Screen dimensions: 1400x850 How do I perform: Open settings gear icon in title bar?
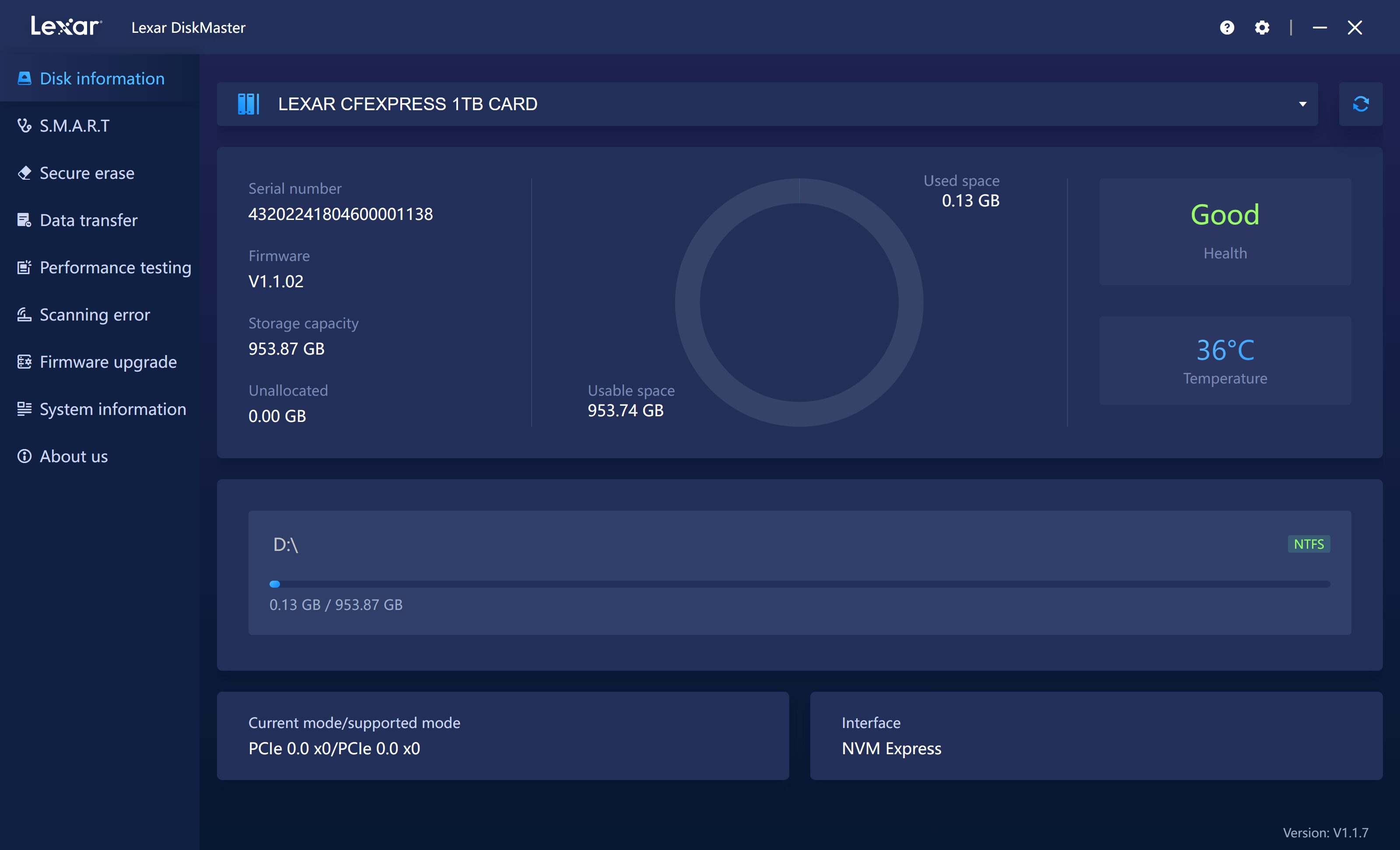[1262, 27]
